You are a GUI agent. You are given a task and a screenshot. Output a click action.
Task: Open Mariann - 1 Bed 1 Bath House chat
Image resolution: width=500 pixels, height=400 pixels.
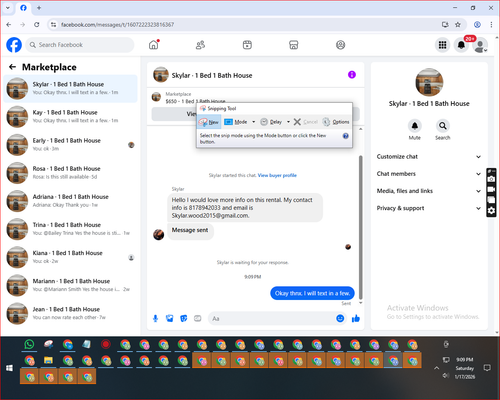point(70,285)
